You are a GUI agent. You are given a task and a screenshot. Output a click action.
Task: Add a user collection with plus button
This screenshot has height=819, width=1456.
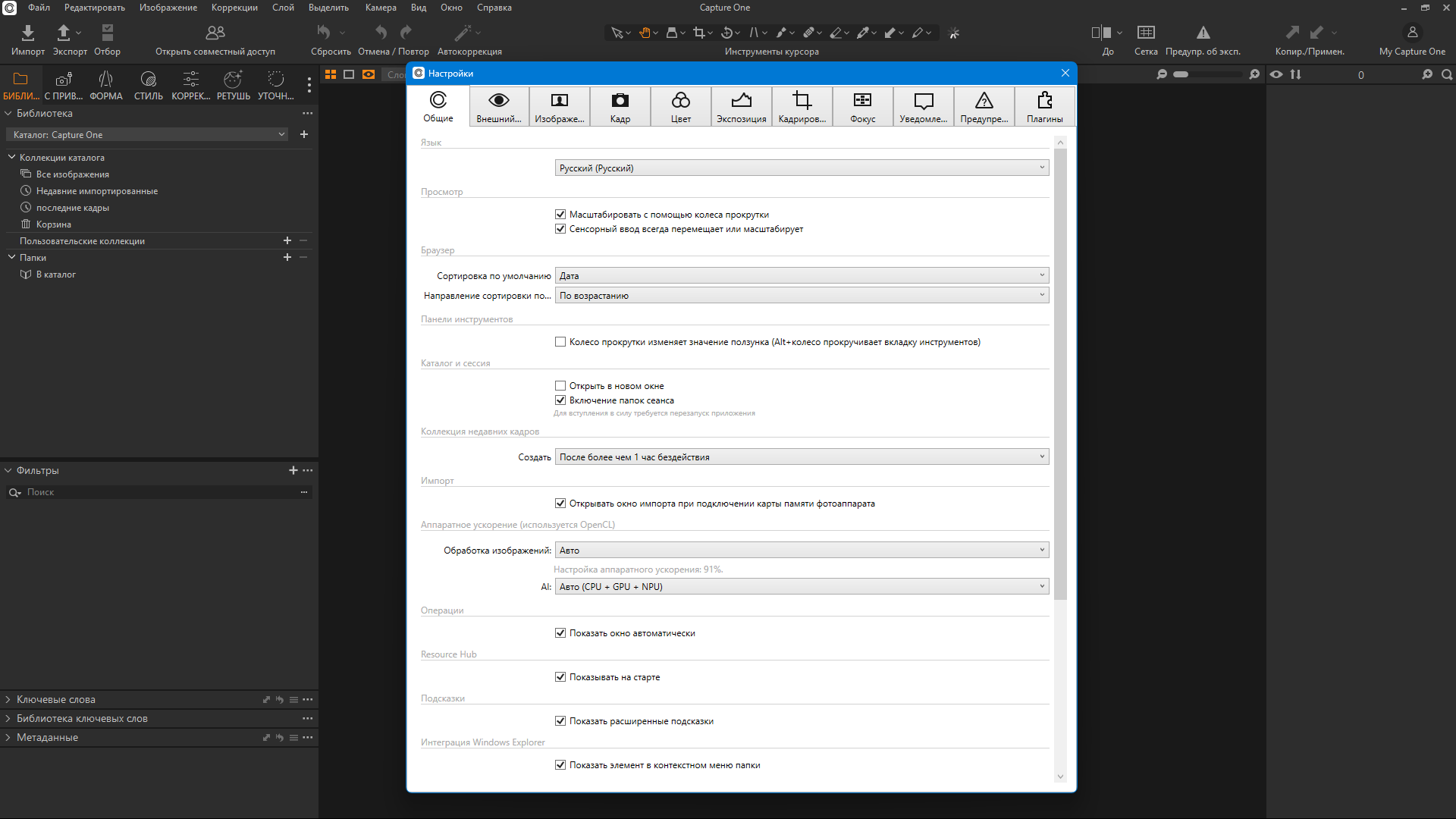[287, 240]
